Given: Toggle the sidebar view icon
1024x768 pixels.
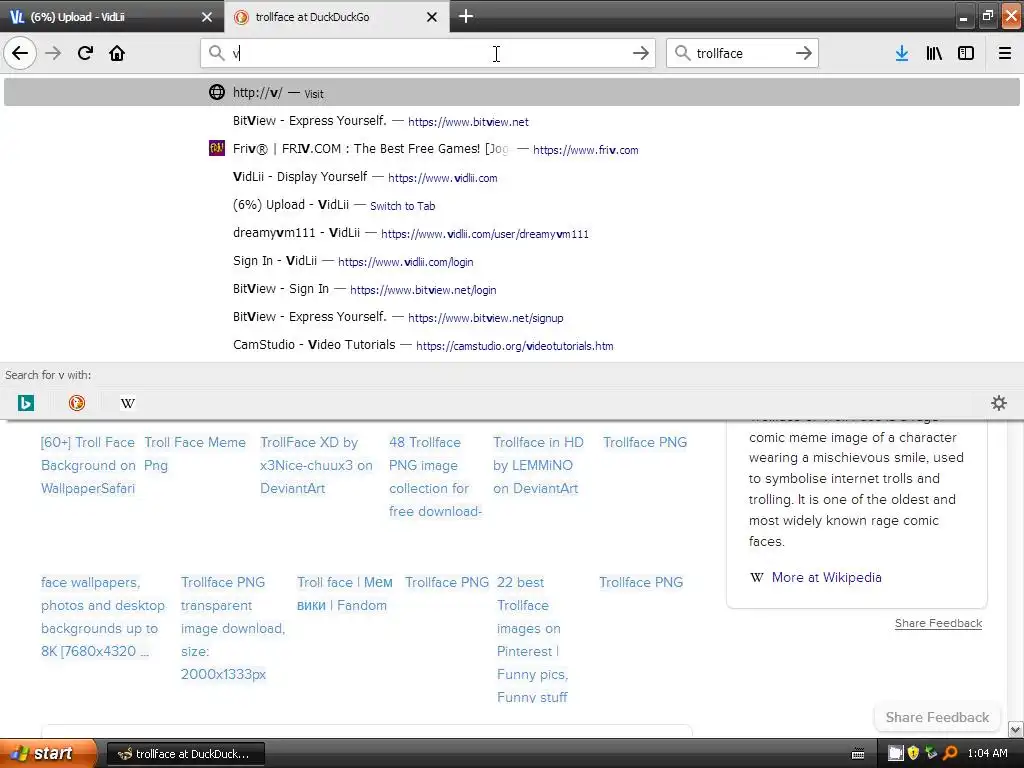Looking at the screenshot, I should click(966, 53).
